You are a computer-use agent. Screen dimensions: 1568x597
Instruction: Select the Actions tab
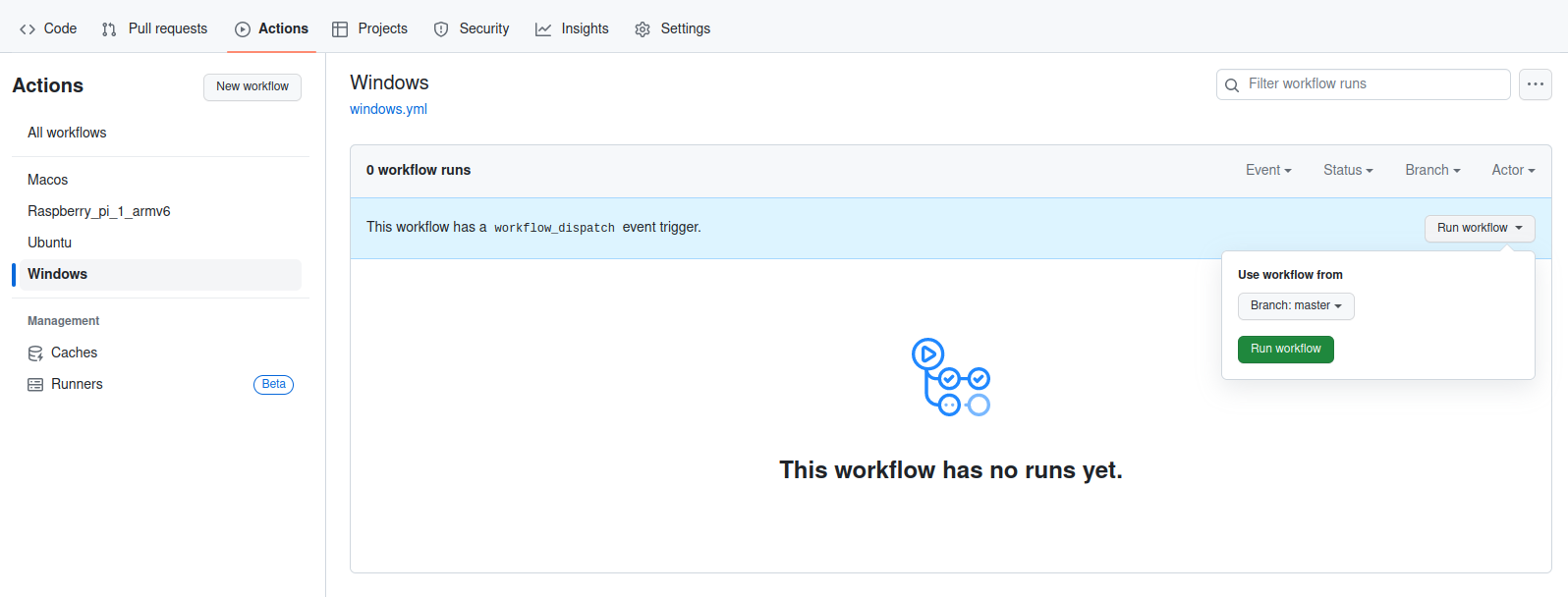click(x=271, y=28)
